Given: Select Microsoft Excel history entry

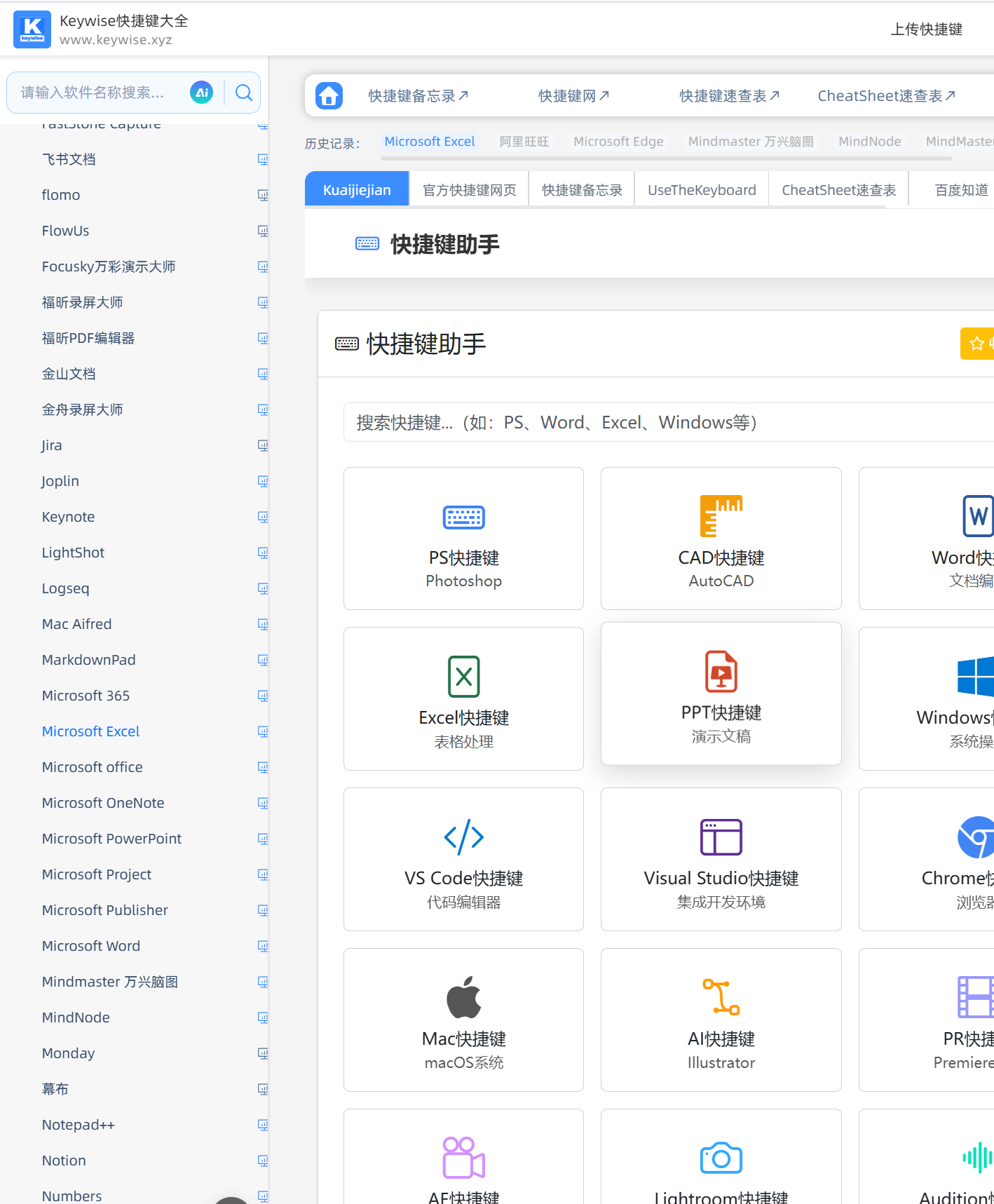Looking at the screenshot, I should tap(430, 141).
